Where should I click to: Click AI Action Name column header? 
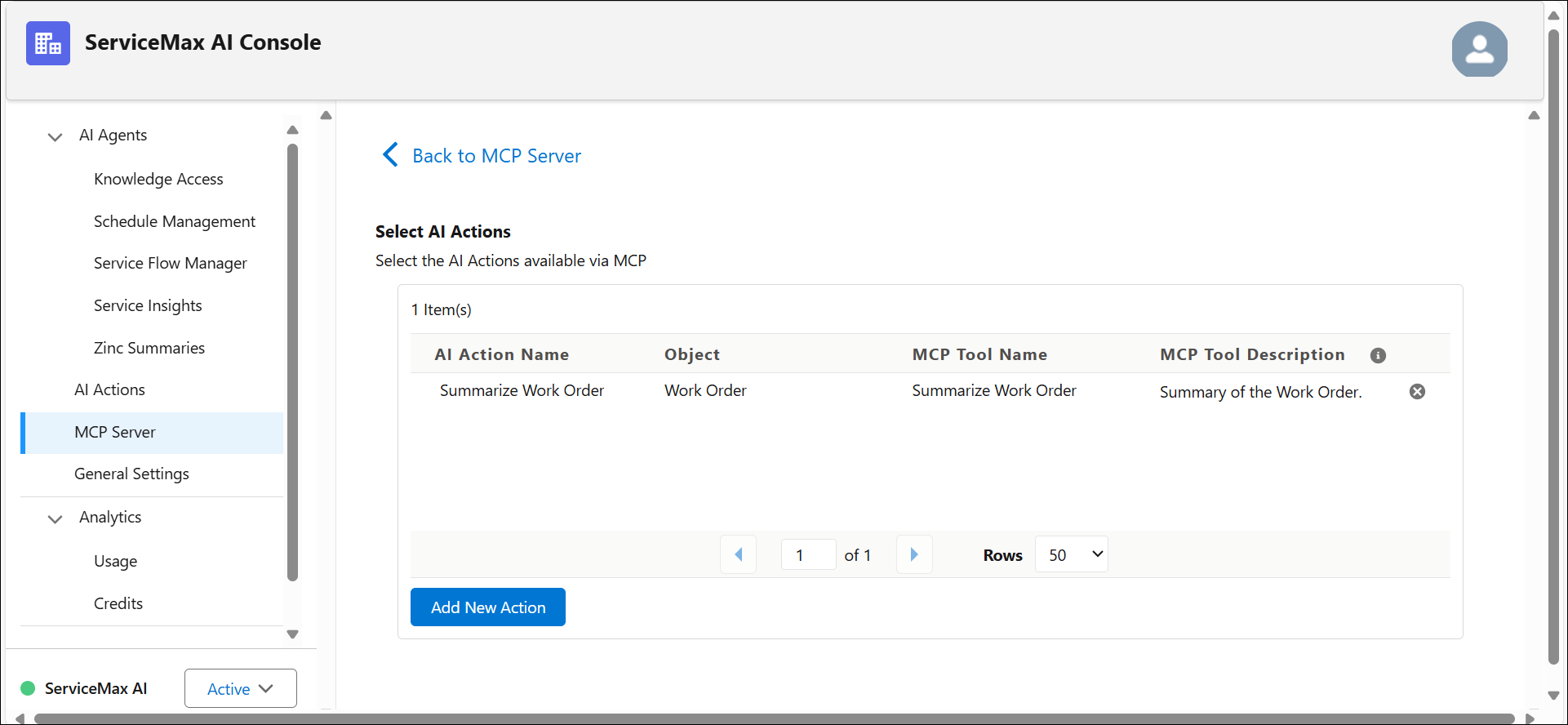(x=502, y=354)
